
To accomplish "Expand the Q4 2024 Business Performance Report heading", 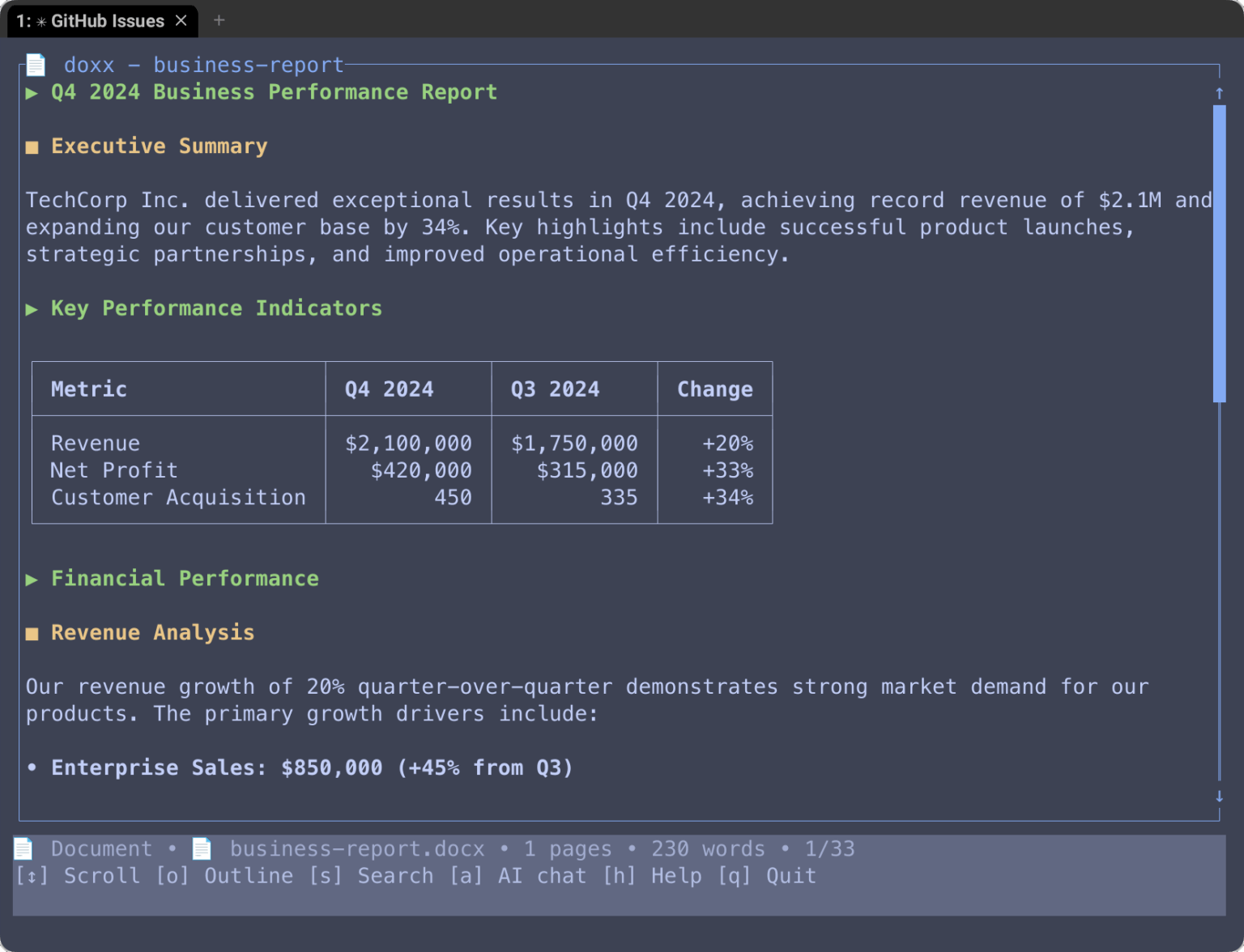I will click(x=32, y=92).
